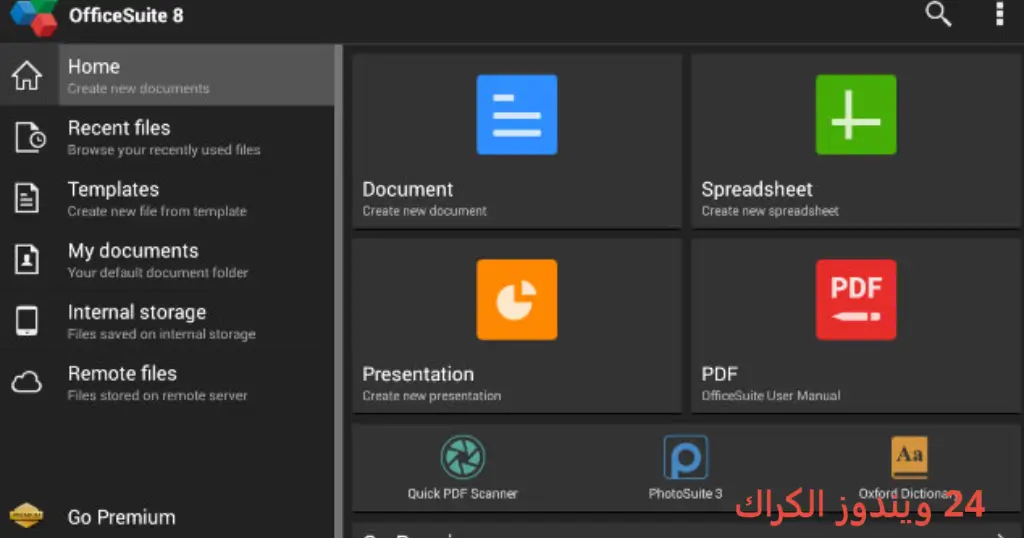Tap the Go Premium label
This screenshot has width=1024, height=538.
pos(121,517)
